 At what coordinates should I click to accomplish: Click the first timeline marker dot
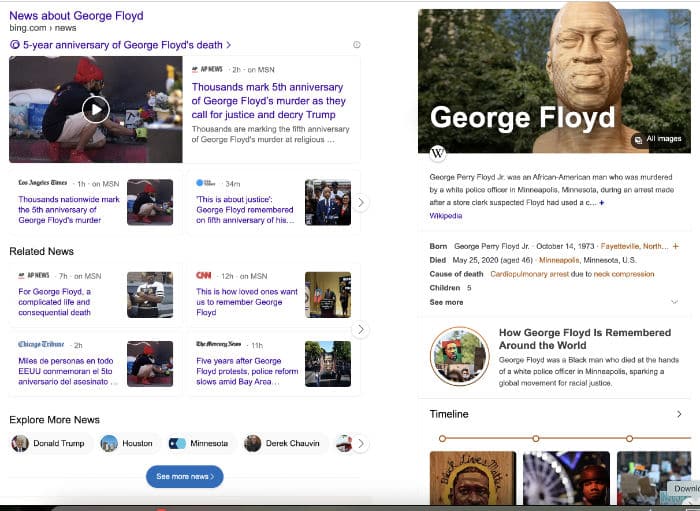click(442, 439)
